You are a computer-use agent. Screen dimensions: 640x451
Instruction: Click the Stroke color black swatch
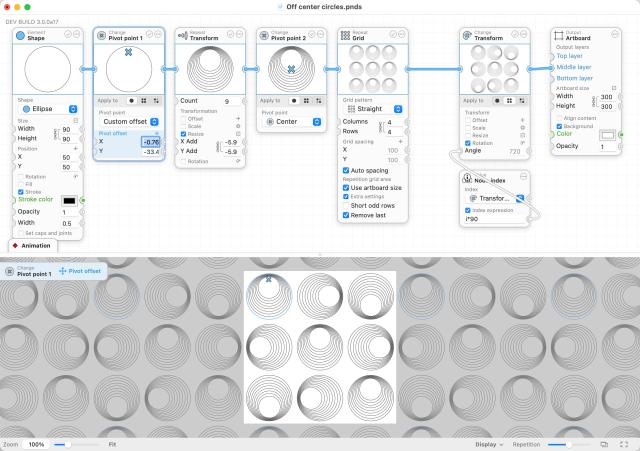pyautogui.click(x=69, y=200)
